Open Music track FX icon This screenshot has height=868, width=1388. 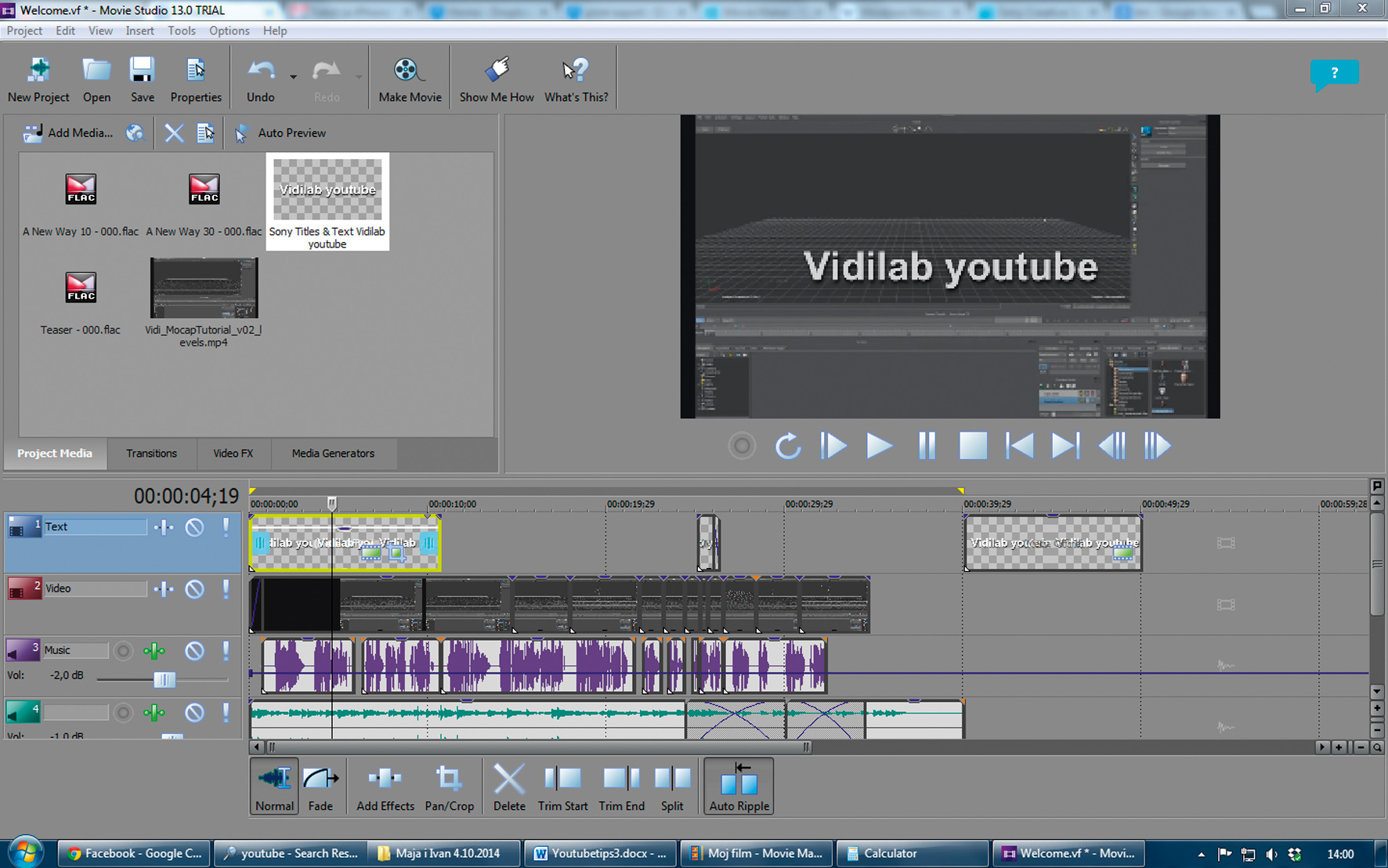click(x=154, y=651)
